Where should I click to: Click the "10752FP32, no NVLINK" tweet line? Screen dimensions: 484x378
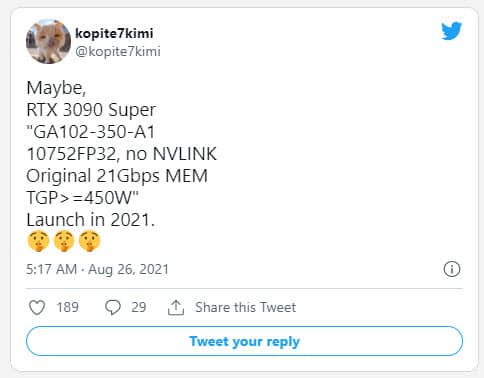click(x=122, y=154)
